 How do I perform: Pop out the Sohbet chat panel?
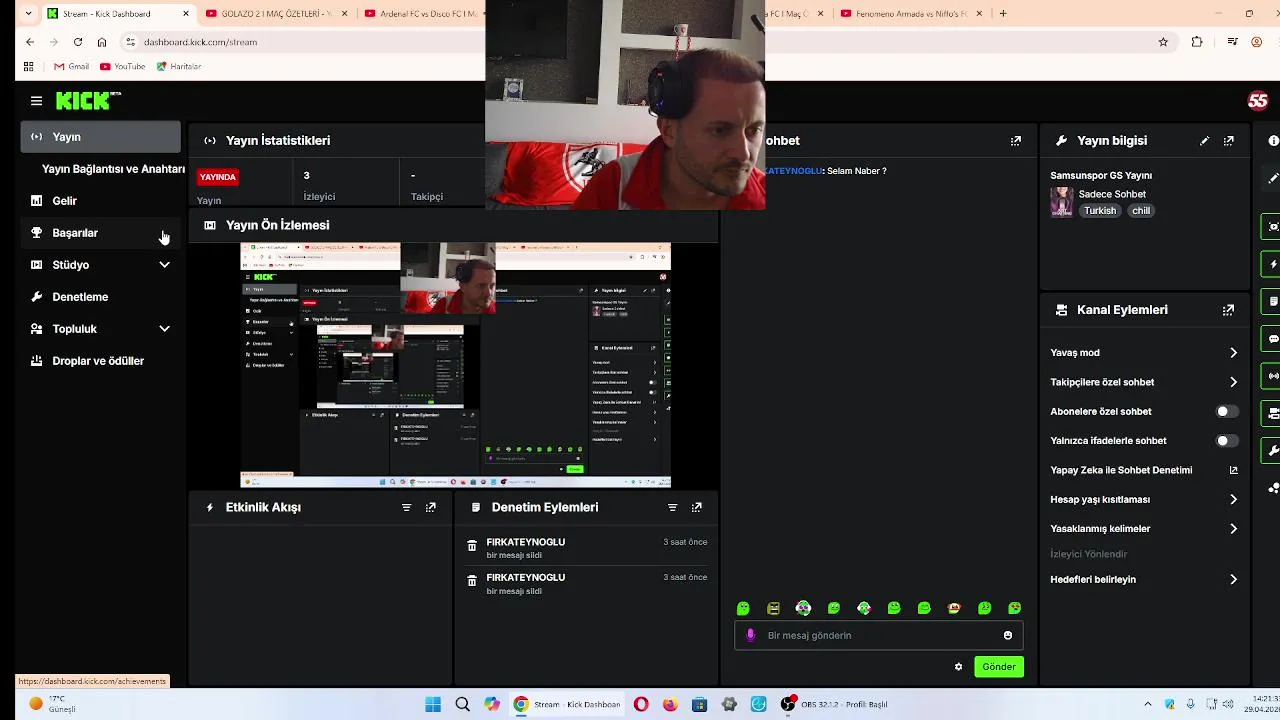click(x=1016, y=141)
